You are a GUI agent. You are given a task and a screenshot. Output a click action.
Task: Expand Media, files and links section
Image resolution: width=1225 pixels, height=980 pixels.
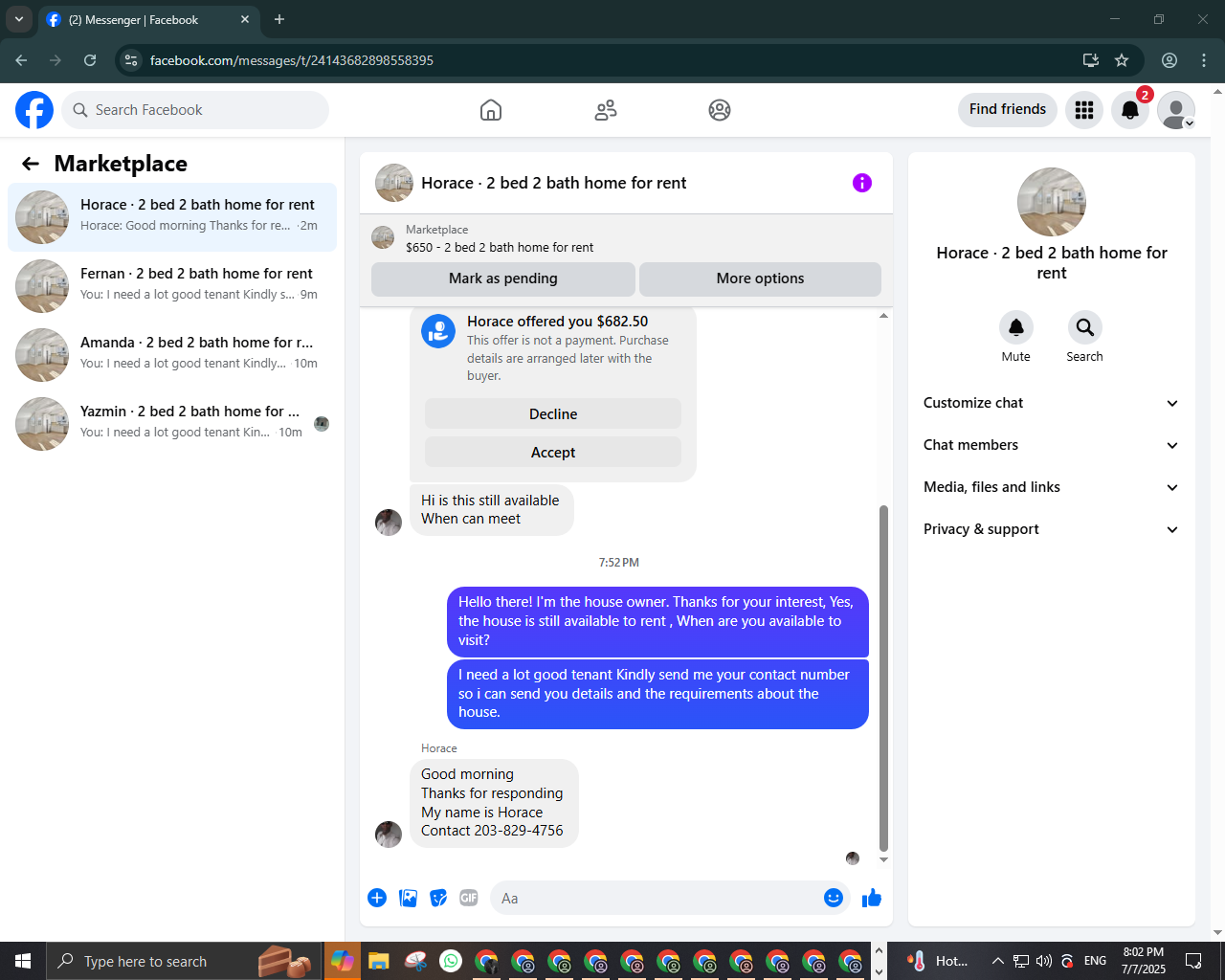1051,487
